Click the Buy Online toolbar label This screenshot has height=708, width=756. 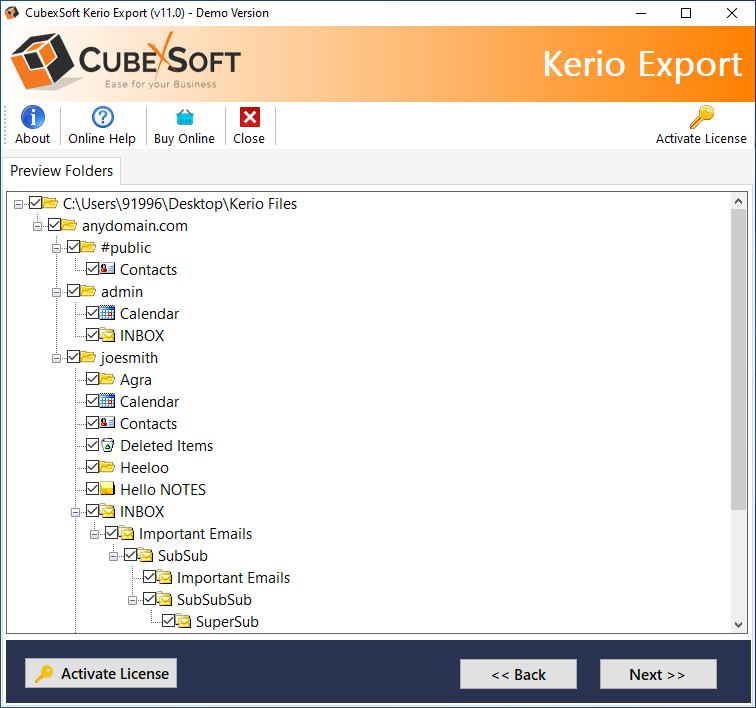(184, 139)
